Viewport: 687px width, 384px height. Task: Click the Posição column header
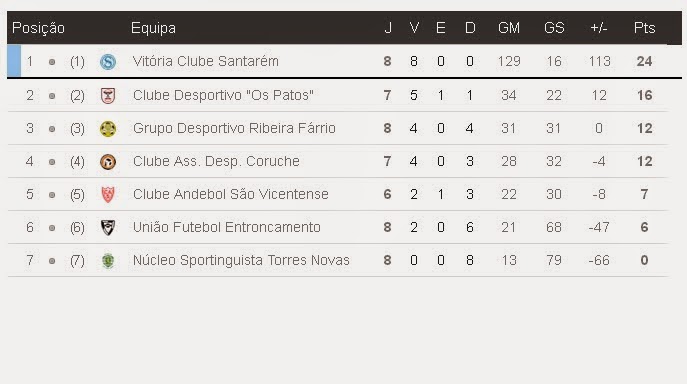(38, 28)
